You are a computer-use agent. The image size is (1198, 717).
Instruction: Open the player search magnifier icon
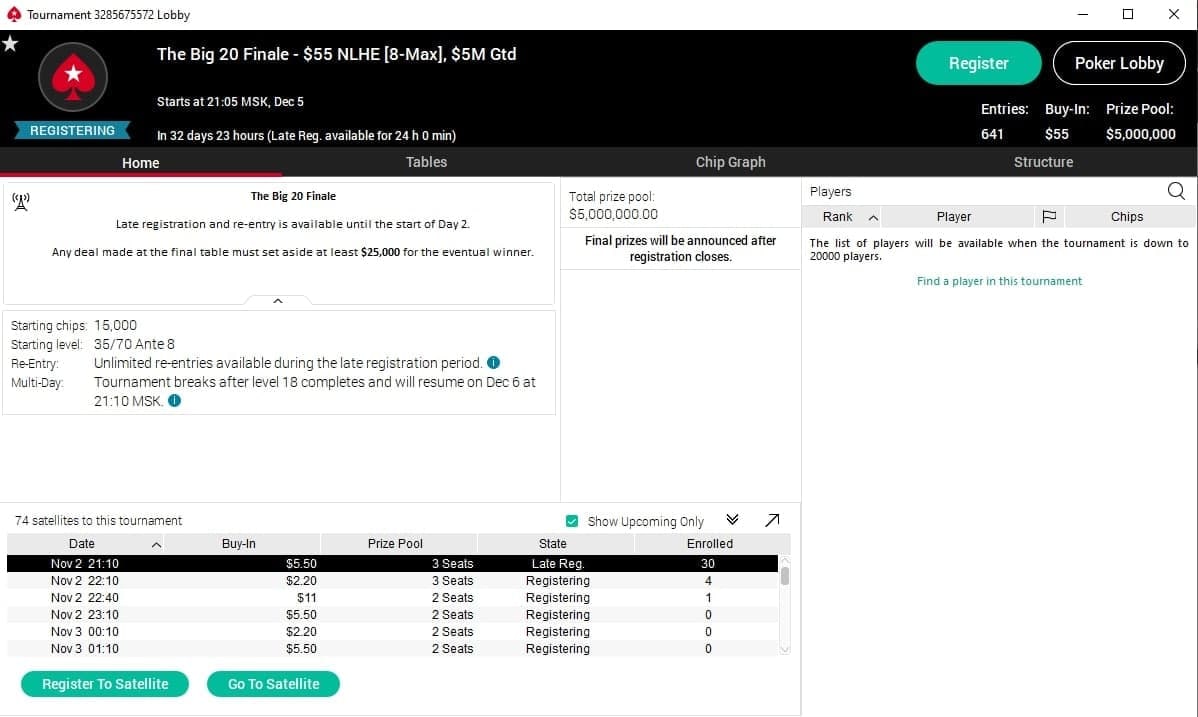point(1176,191)
